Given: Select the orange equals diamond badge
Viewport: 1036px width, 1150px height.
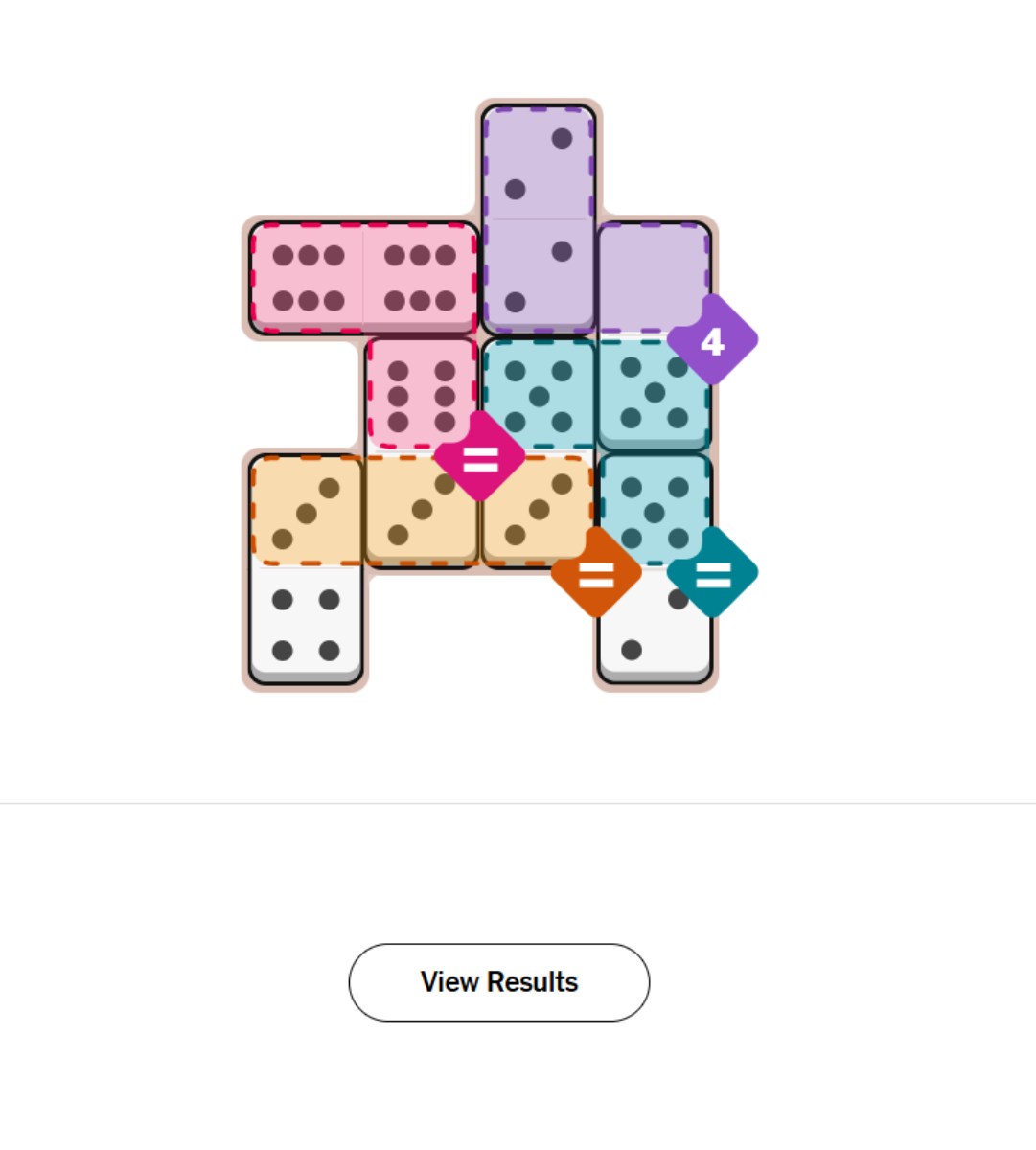Looking at the screenshot, I should 596,574.
